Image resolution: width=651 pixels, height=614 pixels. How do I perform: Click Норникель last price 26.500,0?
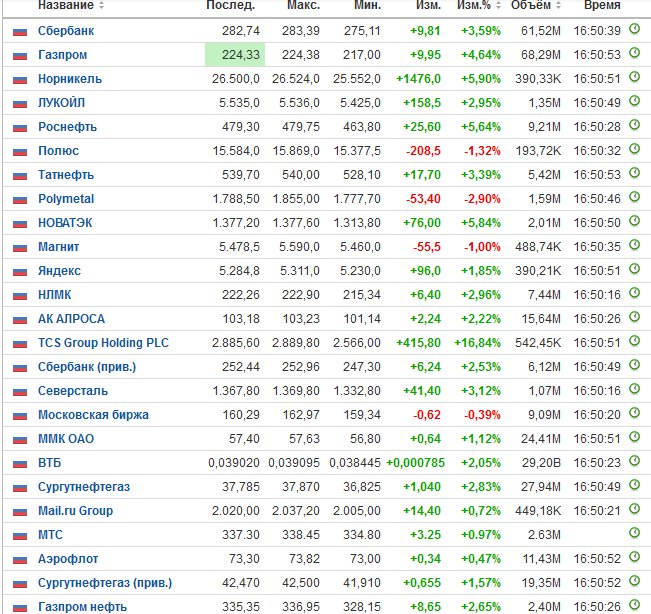pos(236,79)
